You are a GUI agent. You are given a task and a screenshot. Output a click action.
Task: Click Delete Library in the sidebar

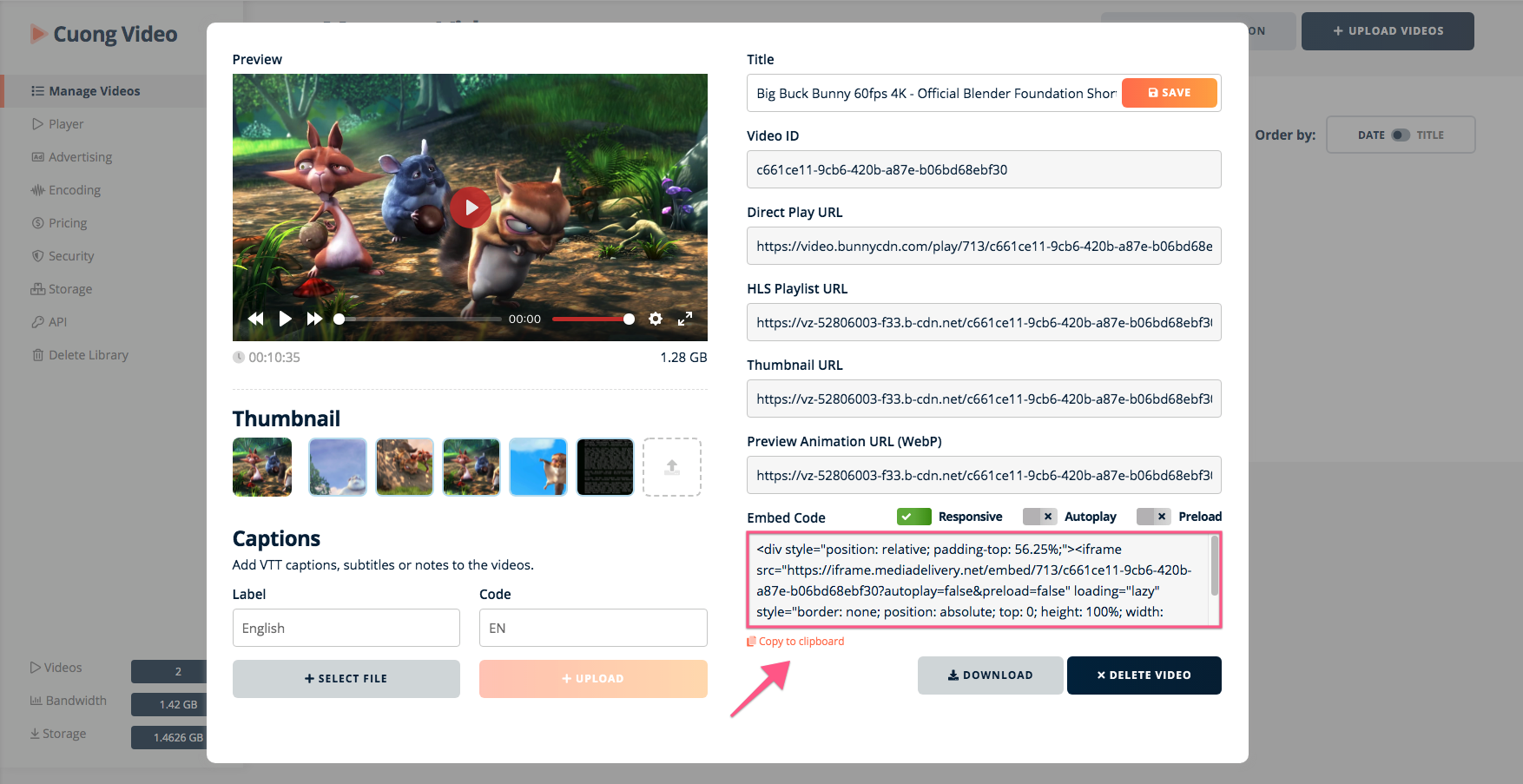point(80,355)
